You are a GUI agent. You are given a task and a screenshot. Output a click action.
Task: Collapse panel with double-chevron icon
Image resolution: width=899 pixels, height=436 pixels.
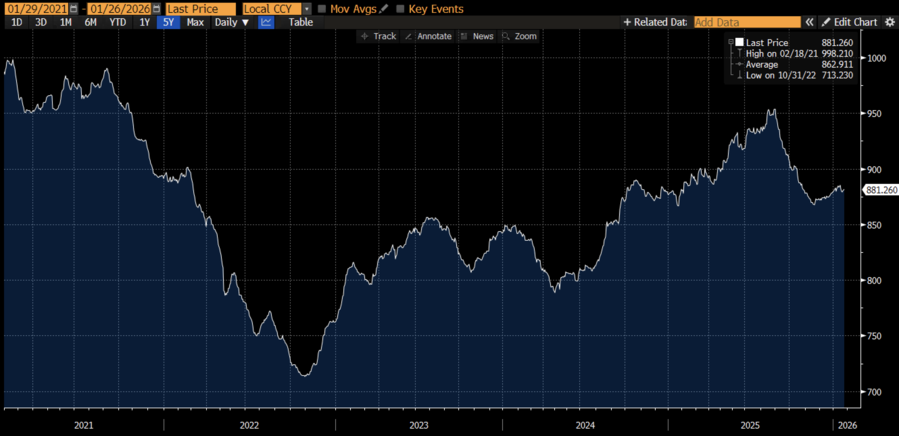coord(811,22)
